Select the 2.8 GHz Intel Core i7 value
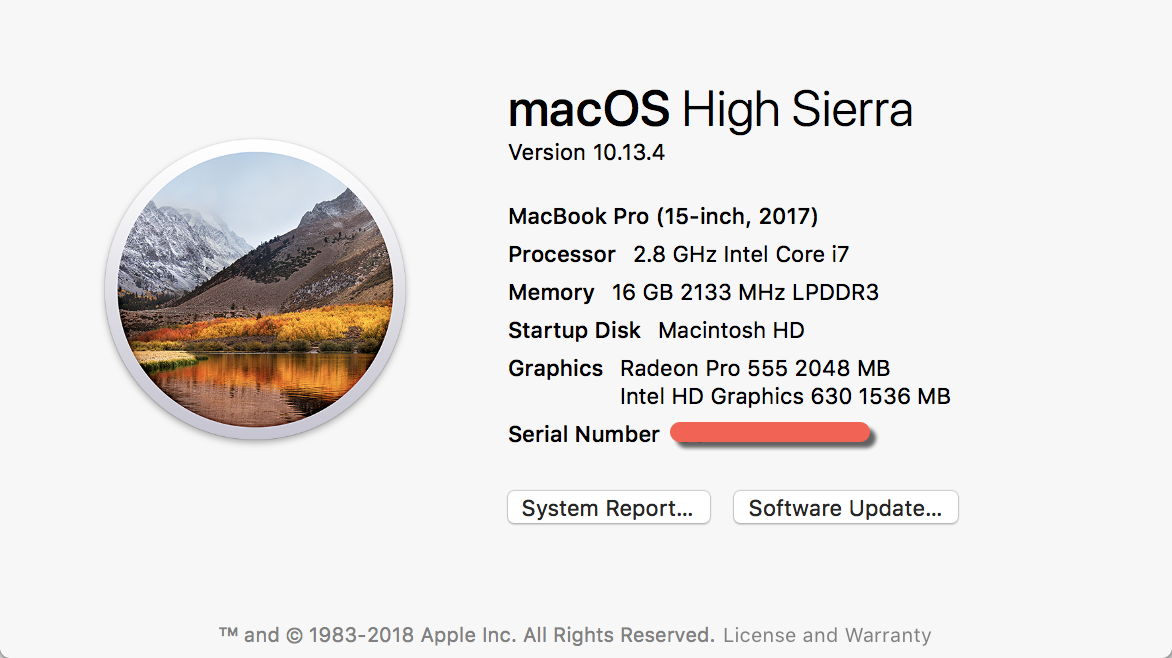Image resolution: width=1172 pixels, height=658 pixels. coord(741,254)
